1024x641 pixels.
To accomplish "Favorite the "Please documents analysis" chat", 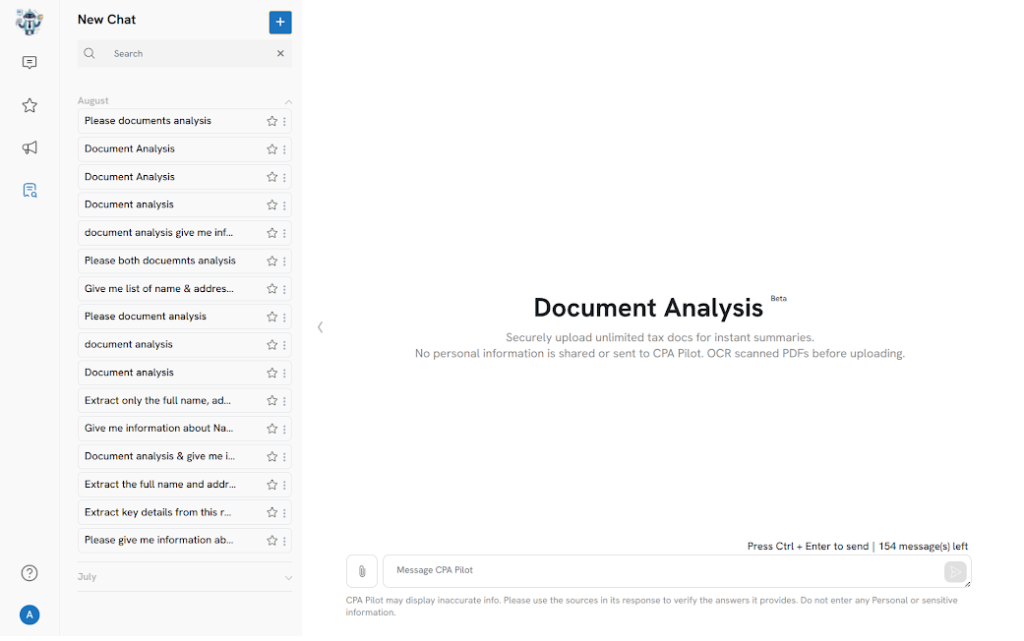I will pos(270,120).
